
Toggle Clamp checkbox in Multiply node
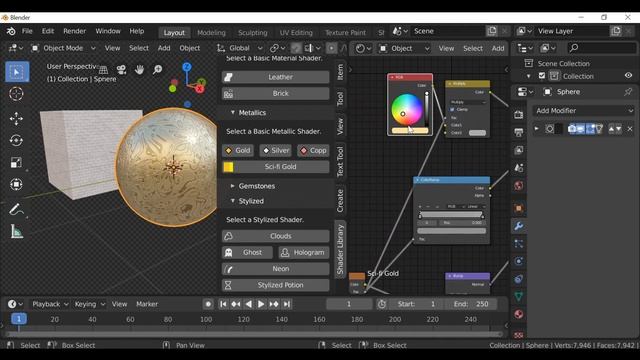[x=452, y=110]
